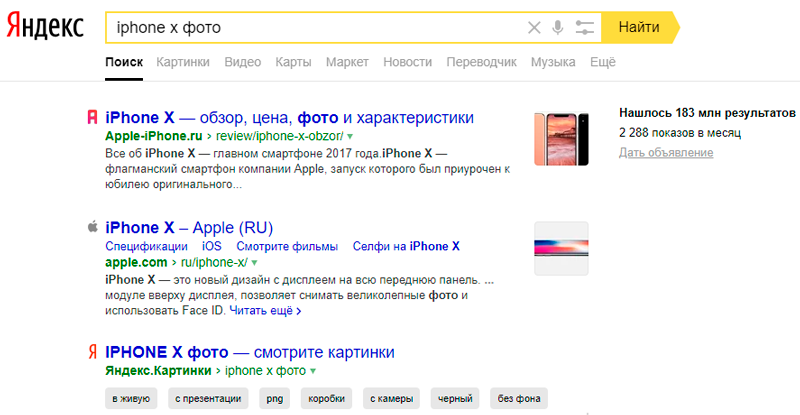This screenshot has height=415, width=800.
Task: Click the Дать объявление link
Action: point(666,153)
